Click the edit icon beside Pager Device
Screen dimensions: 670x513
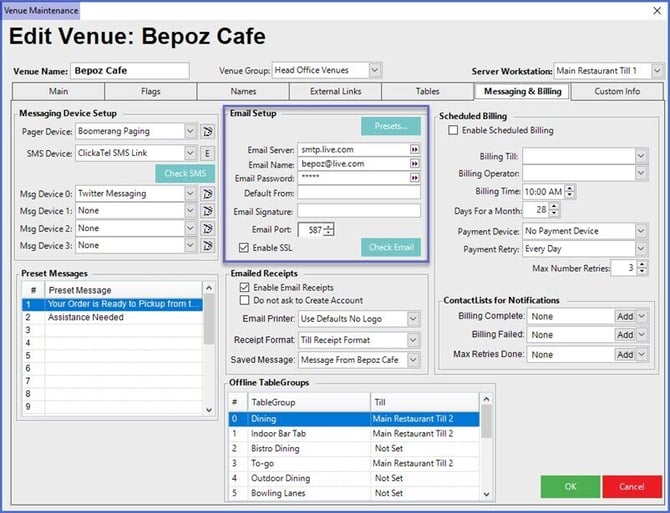[207, 132]
